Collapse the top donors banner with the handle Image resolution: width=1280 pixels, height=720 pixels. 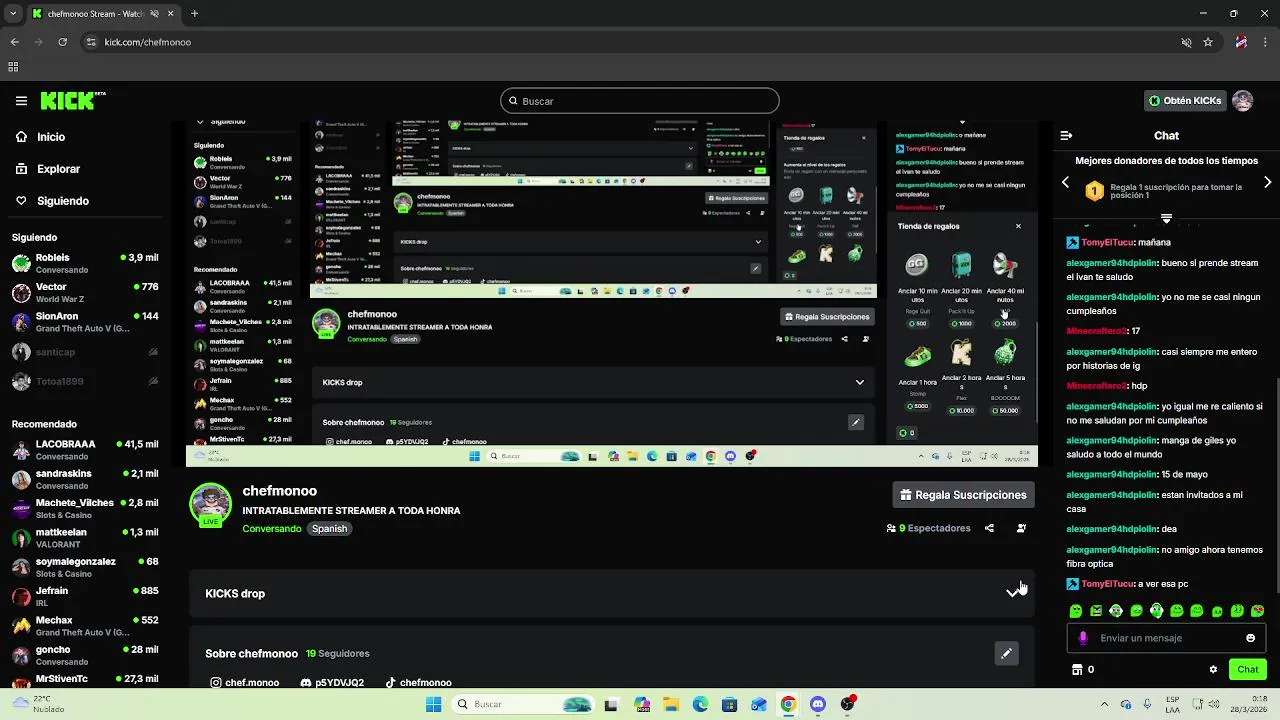(1166, 218)
